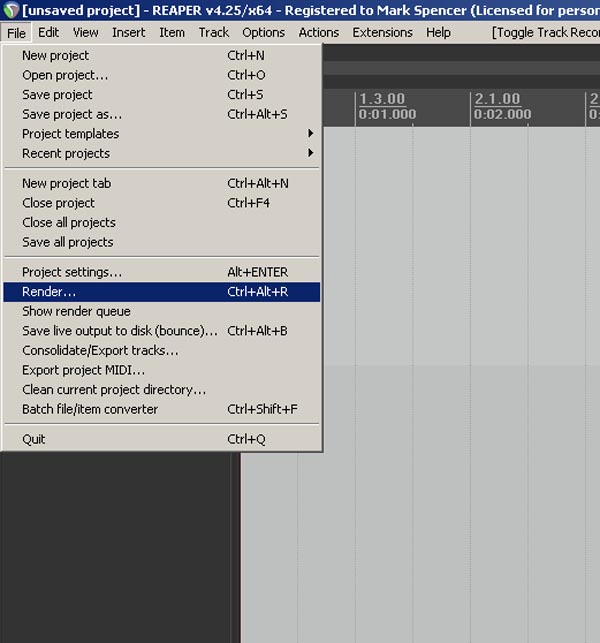Screen dimensions: 600x643
Task: Click the REAPER logo icon in title bar
Action: (10, 10)
